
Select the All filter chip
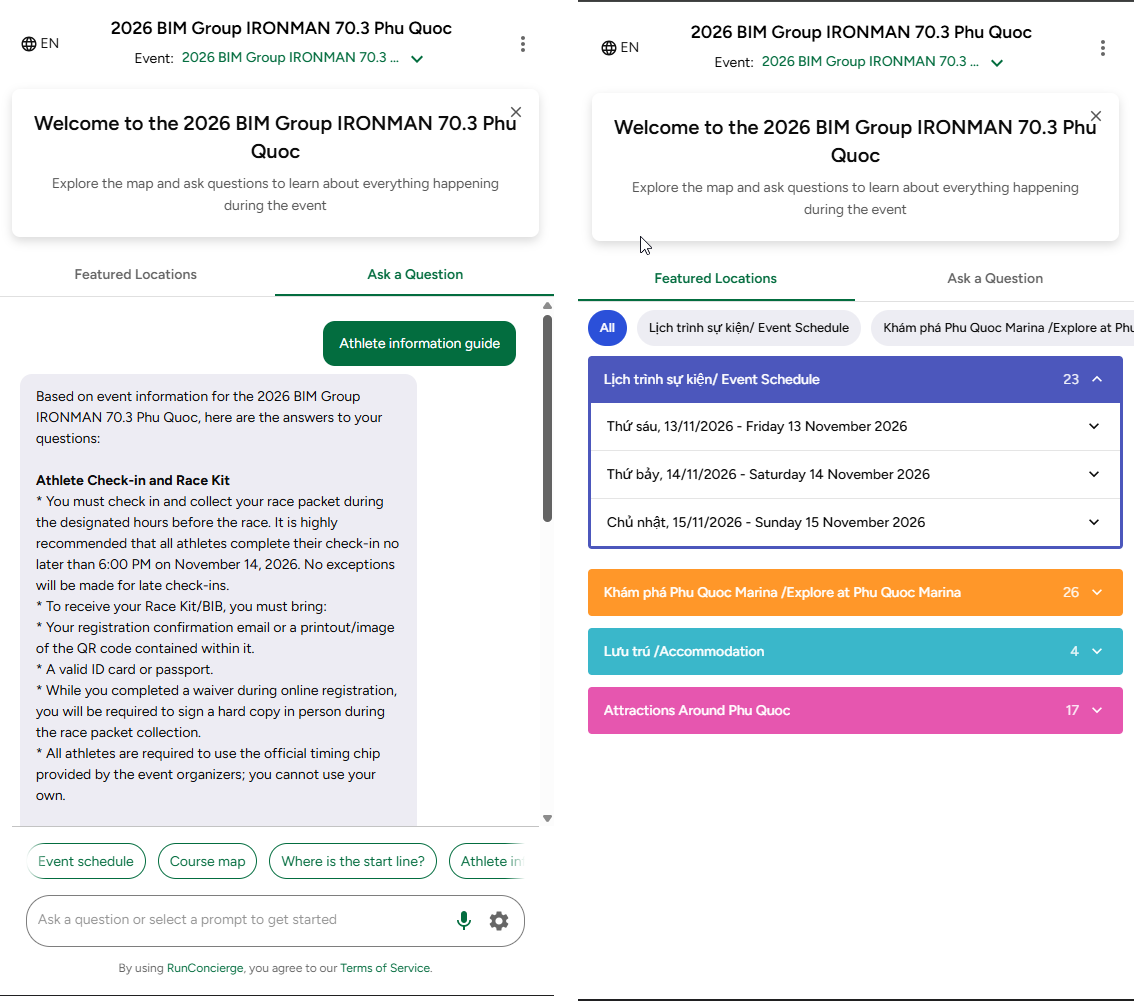[607, 328]
